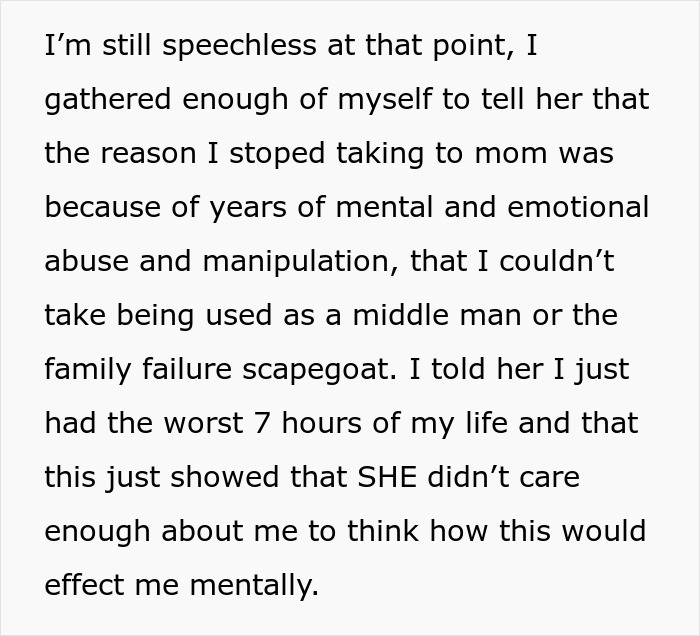Click the word "mom"
The width and height of the screenshot is (700, 636).
[511, 154]
